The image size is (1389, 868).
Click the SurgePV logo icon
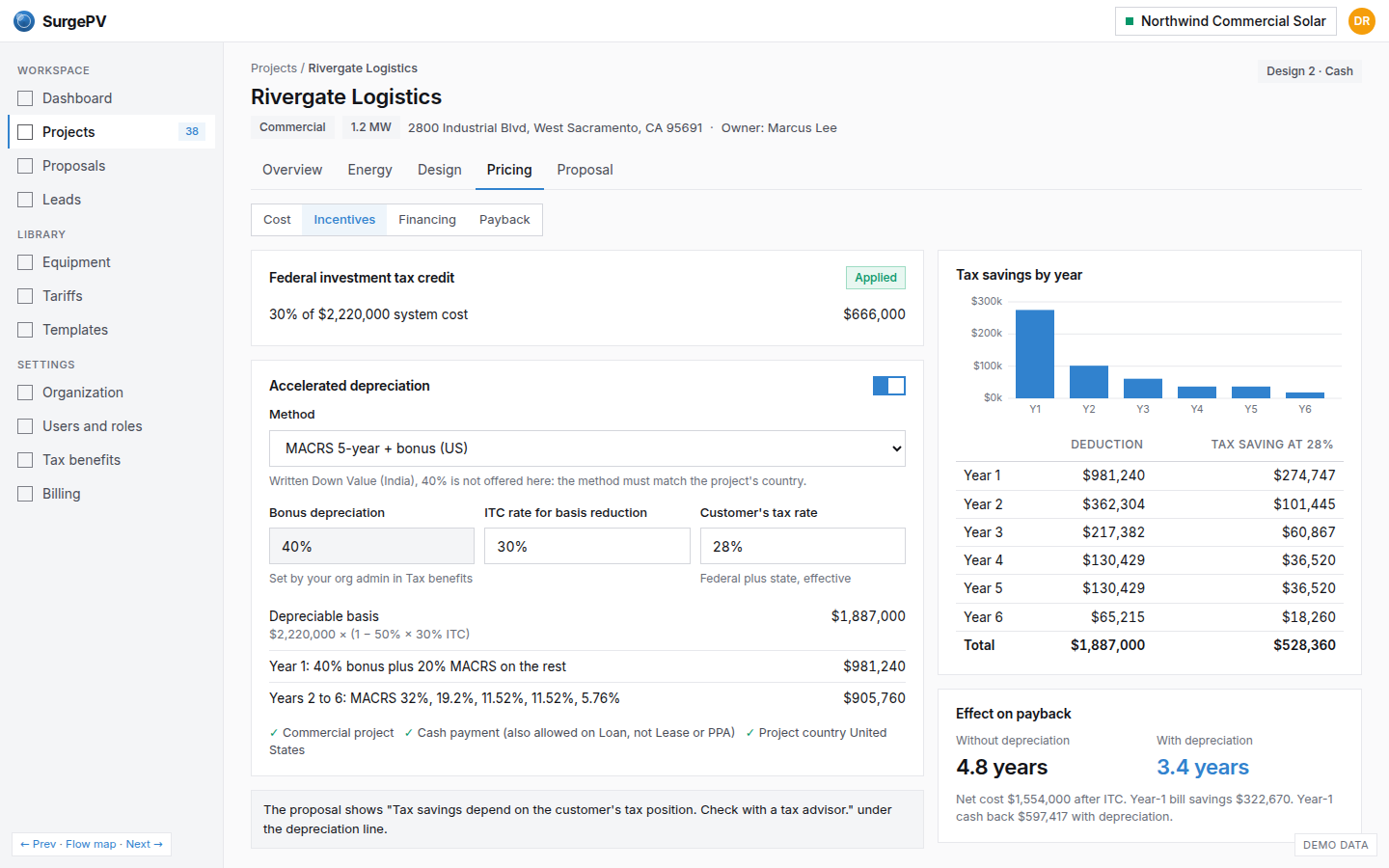[x=24, y=21]
